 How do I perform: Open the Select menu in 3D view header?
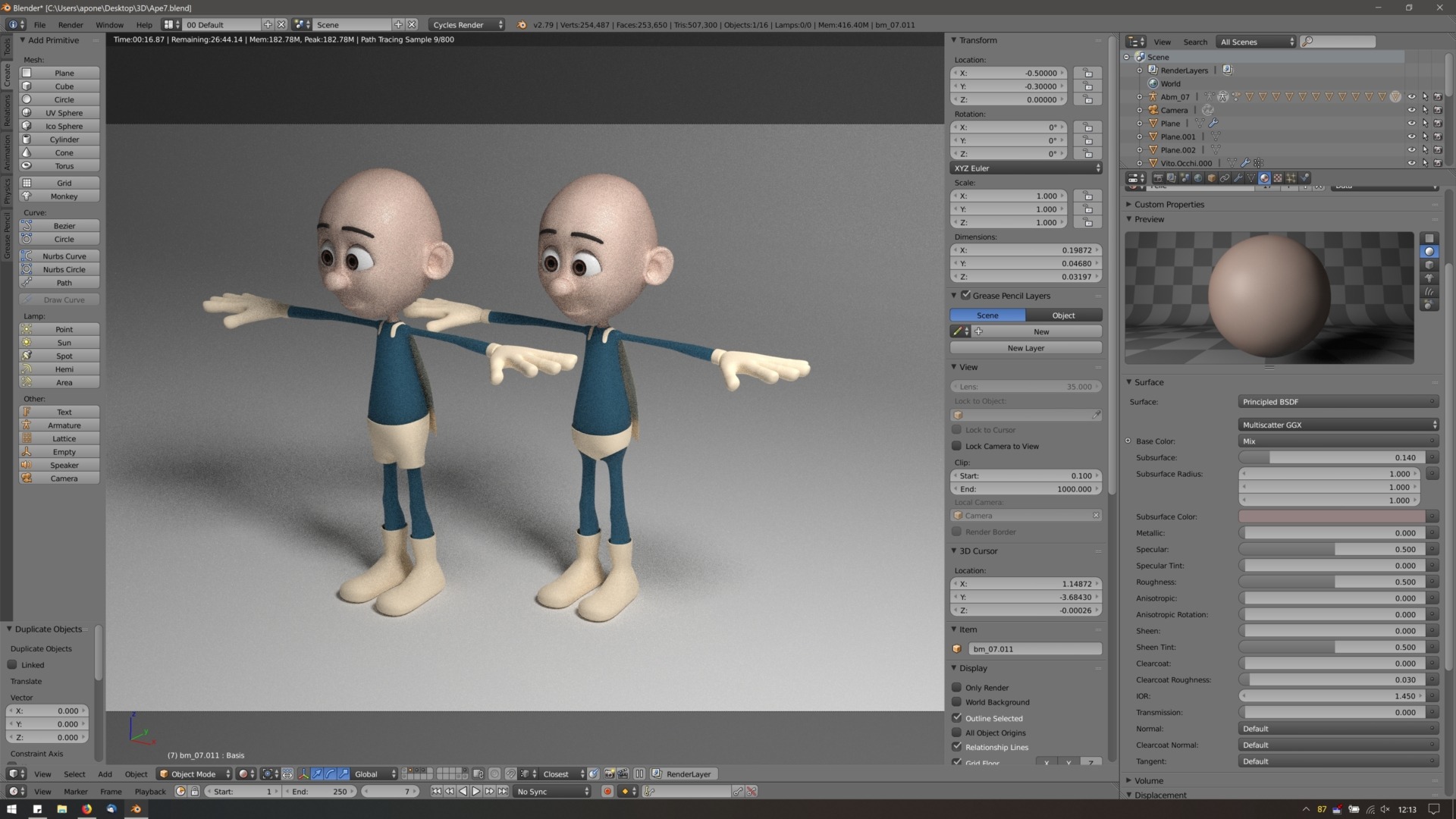click(x=74, y=773)
